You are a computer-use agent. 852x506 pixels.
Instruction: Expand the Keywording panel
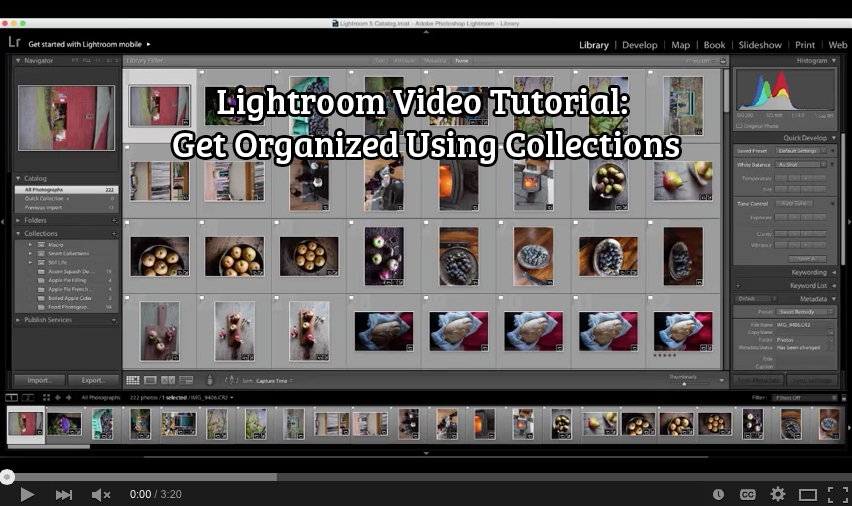click(x=834, y=272)
